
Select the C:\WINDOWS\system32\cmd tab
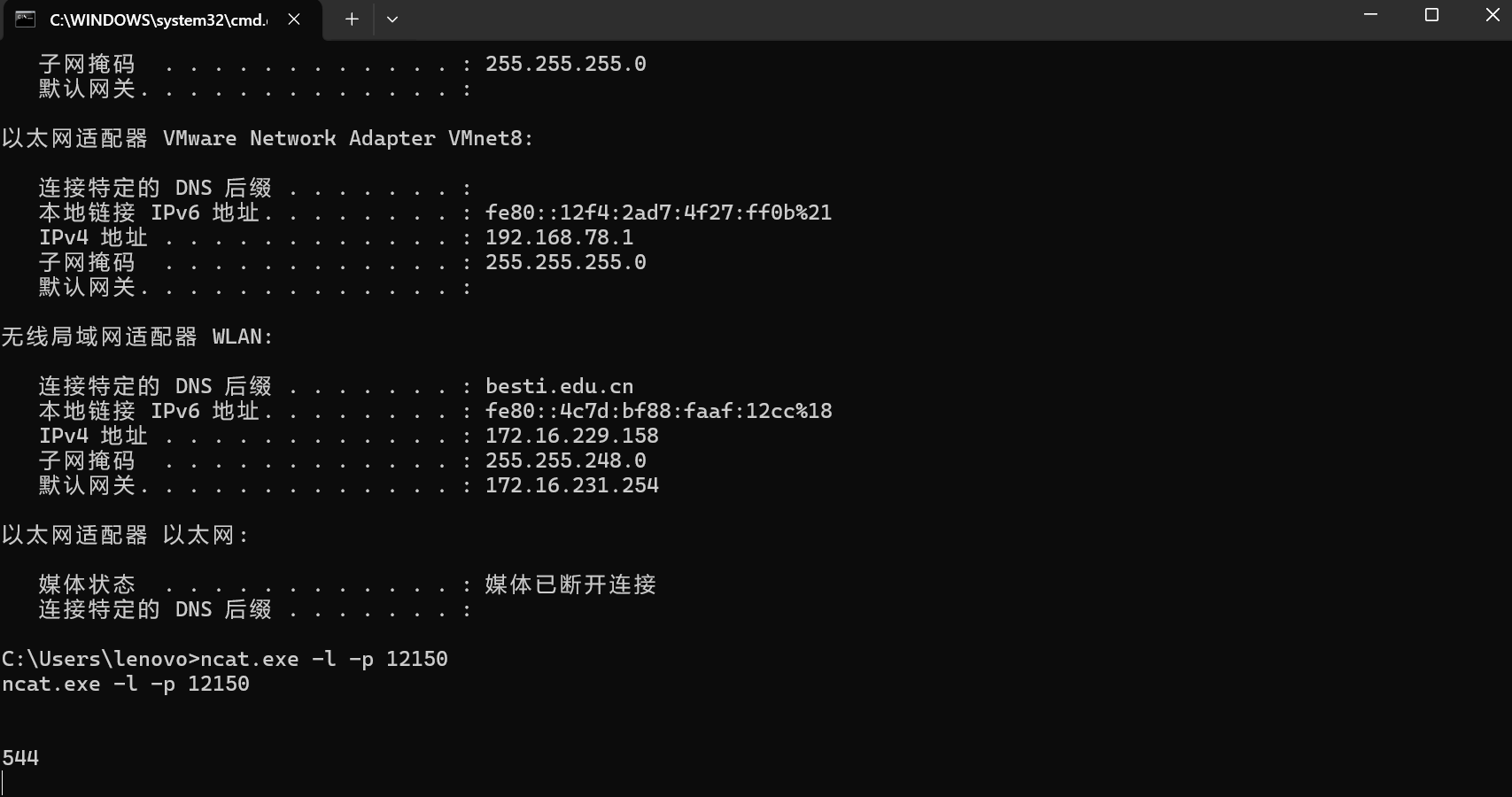click(x=161, y=20)
